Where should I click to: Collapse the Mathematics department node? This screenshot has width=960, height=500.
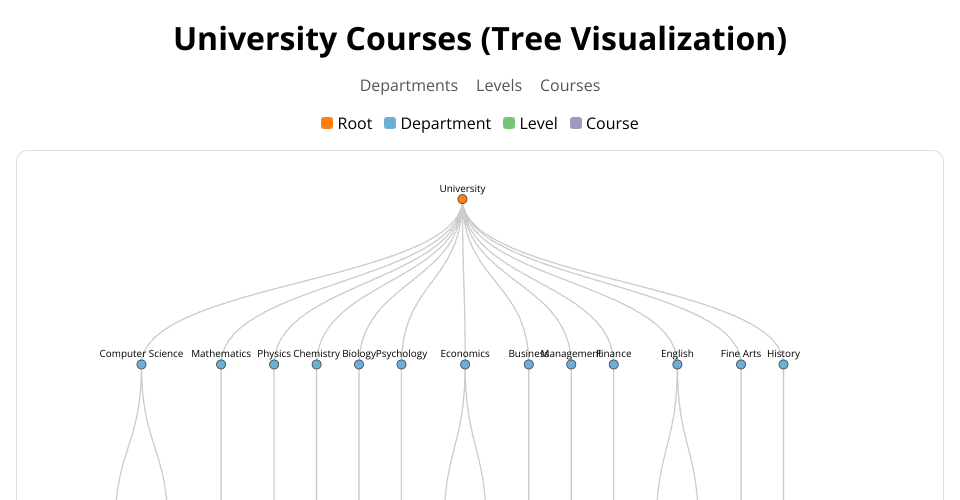tap(221, 365)
